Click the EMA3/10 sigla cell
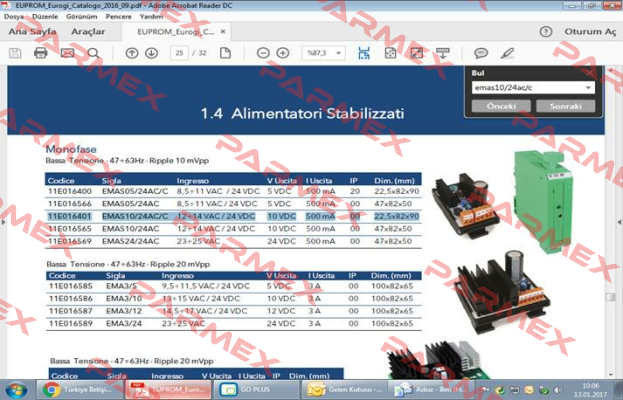Viewport: 623px width, 400px height. click(x=124, y=298)
